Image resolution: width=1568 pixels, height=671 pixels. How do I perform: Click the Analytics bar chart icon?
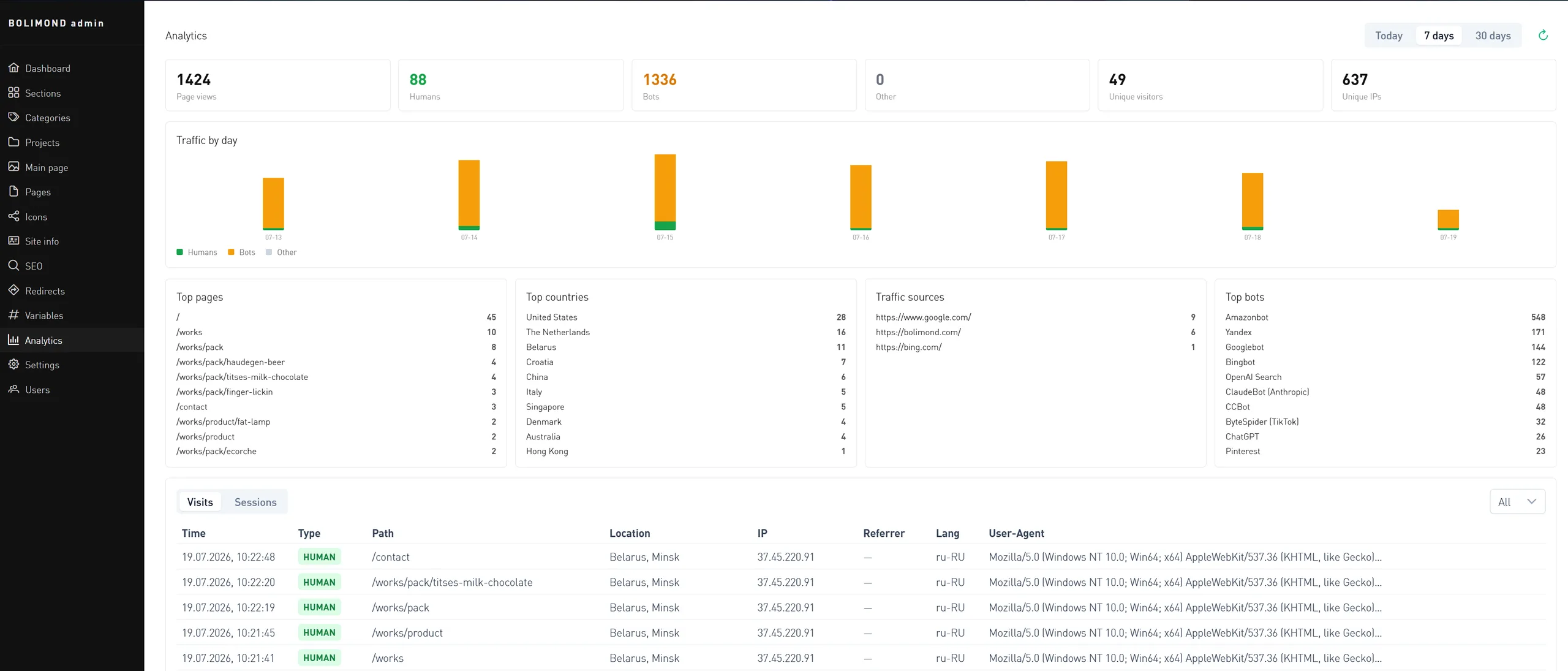(13, 340)
